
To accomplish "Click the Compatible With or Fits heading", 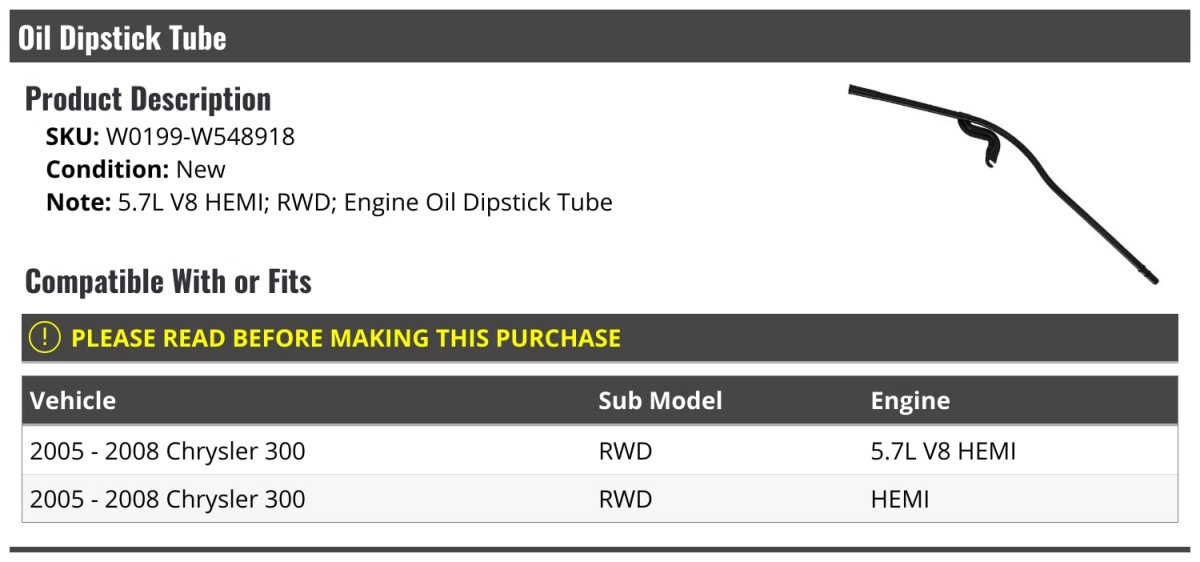I will coord(168,282).
